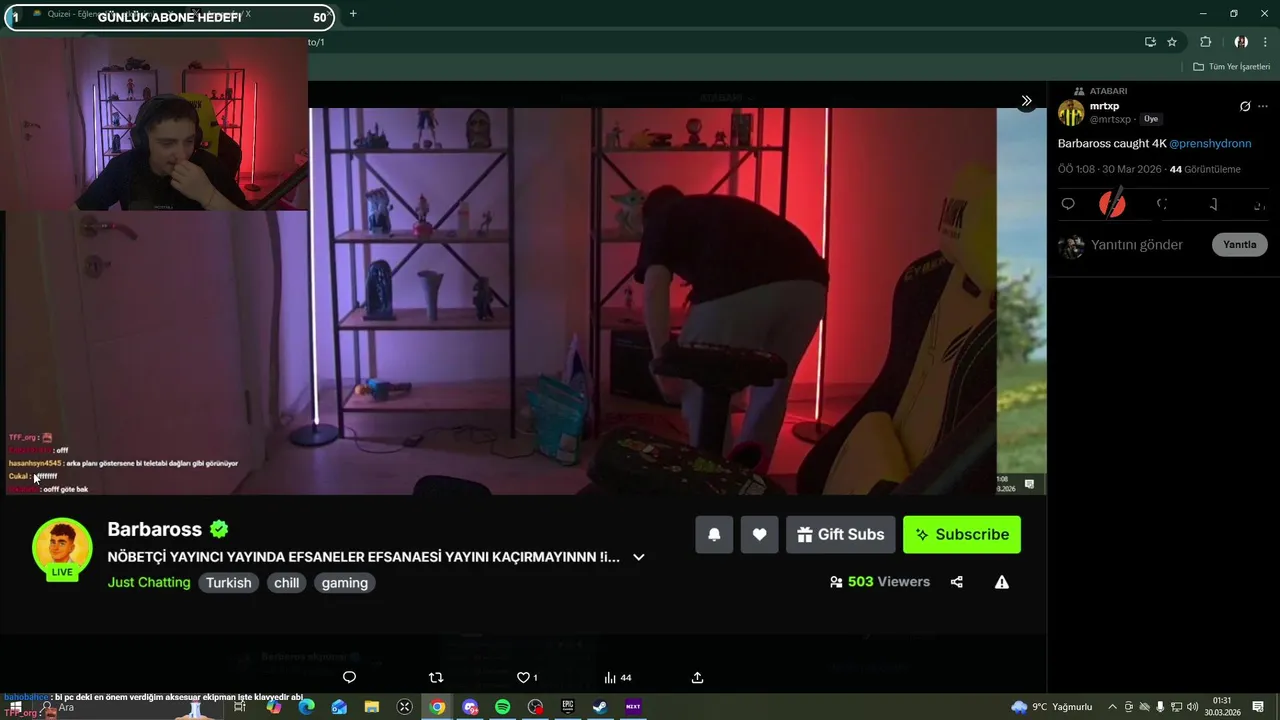Open the @prenshydronn mention link
This screenshot has width=1280, height=720.
coord(1210,143)
